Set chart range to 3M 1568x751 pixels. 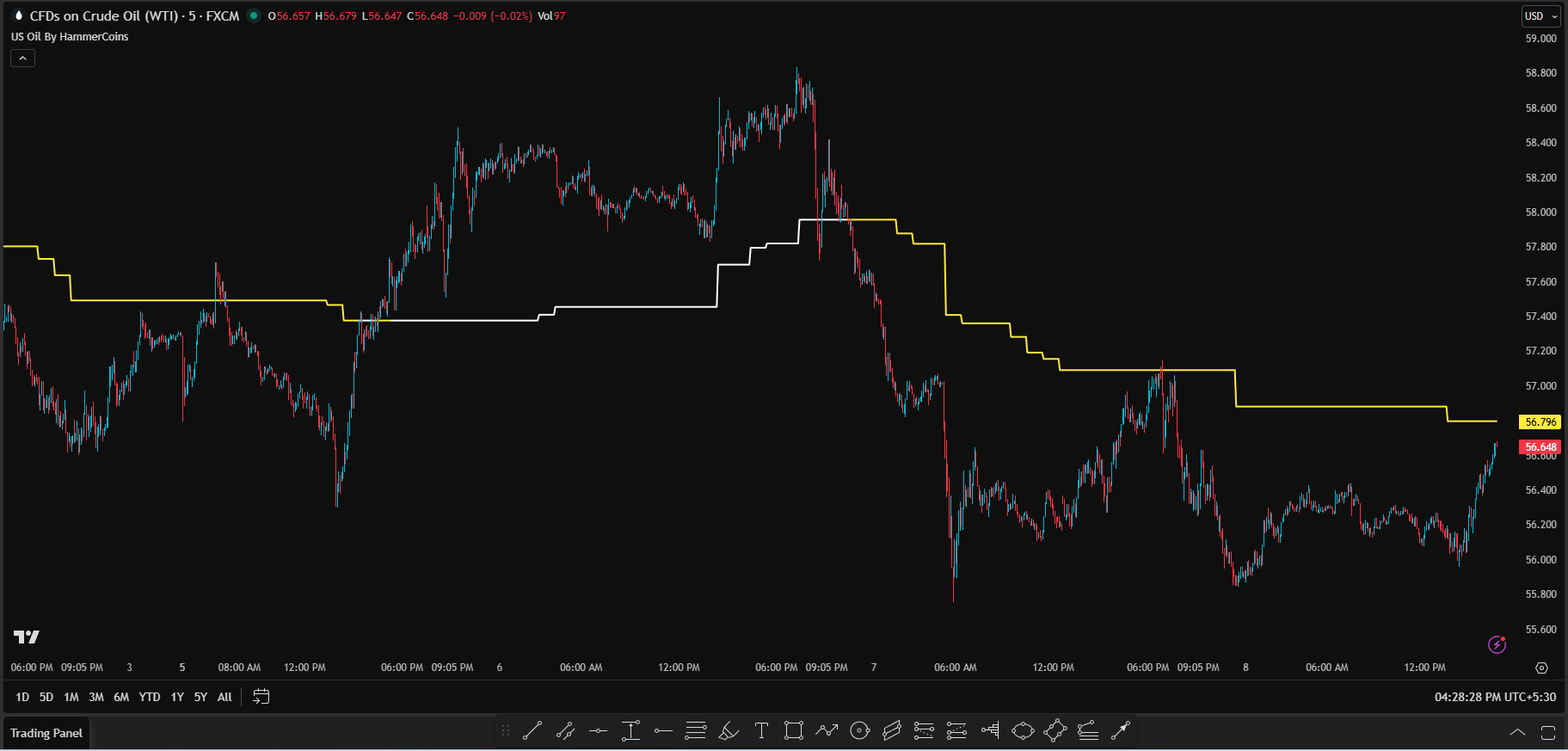pyautogui.click(x=96, y=697)
